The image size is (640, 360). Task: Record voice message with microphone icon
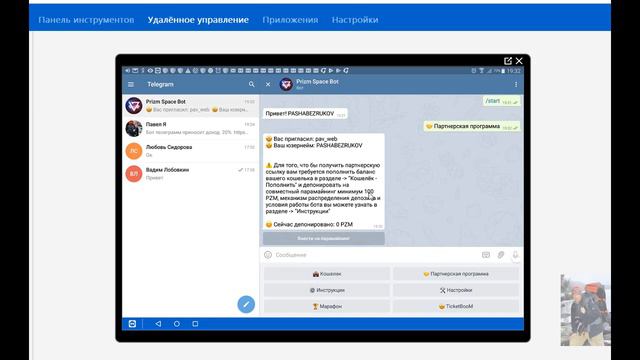(x=516, y=255)
